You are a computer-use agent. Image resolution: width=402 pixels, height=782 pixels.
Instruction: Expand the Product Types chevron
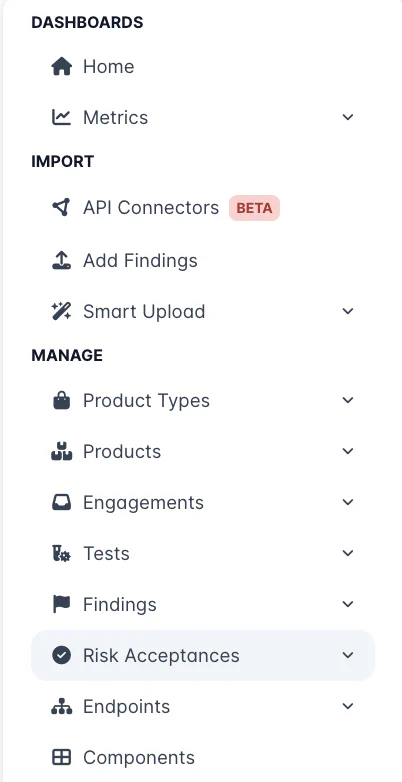[x=348, y=400]
